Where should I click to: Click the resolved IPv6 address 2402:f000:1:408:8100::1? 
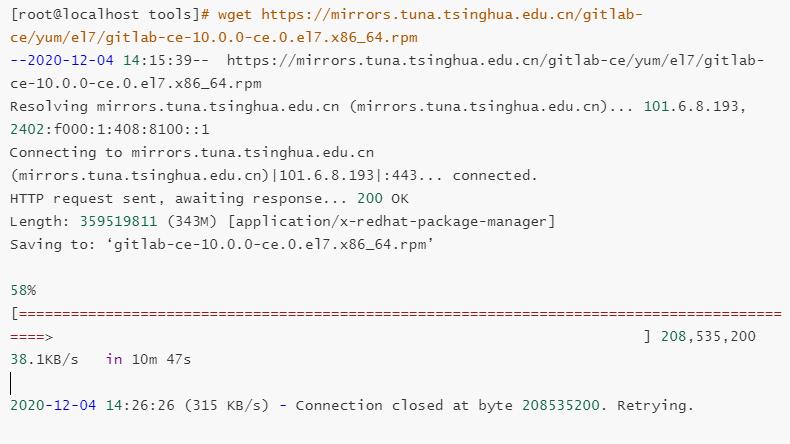(96, 129)
